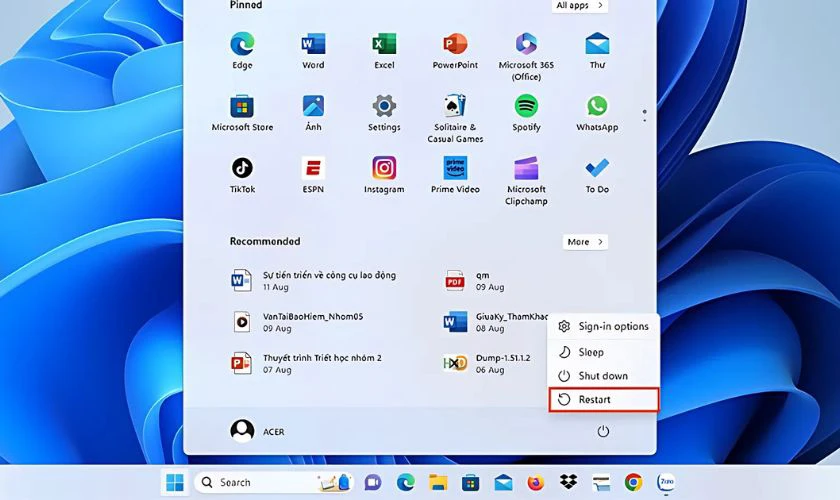Open Microsoft 365 (Office) app
Viewport: 840px width, 500px height.
526,56
